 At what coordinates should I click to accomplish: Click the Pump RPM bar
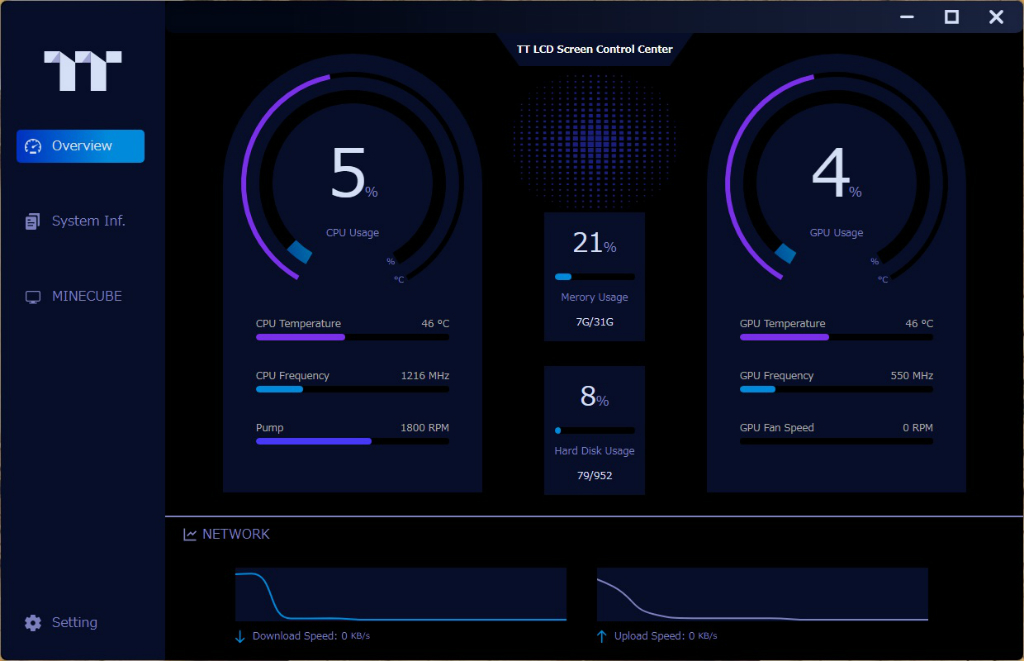(x=353, y=442)
